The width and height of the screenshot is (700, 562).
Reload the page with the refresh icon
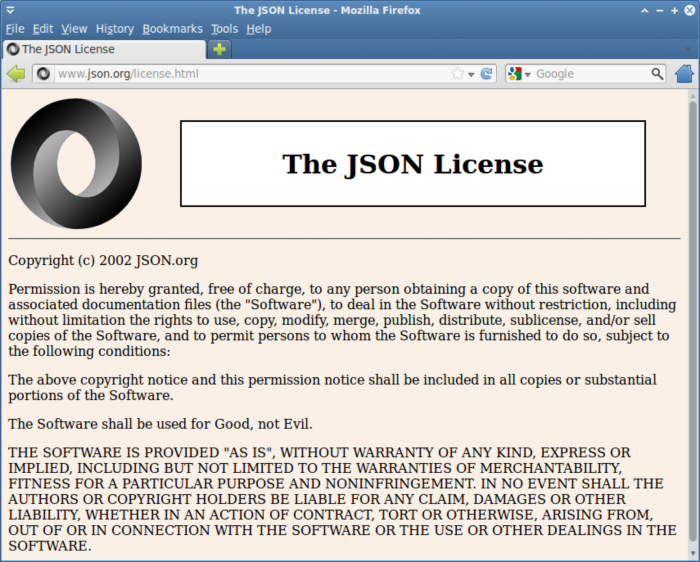486,74
